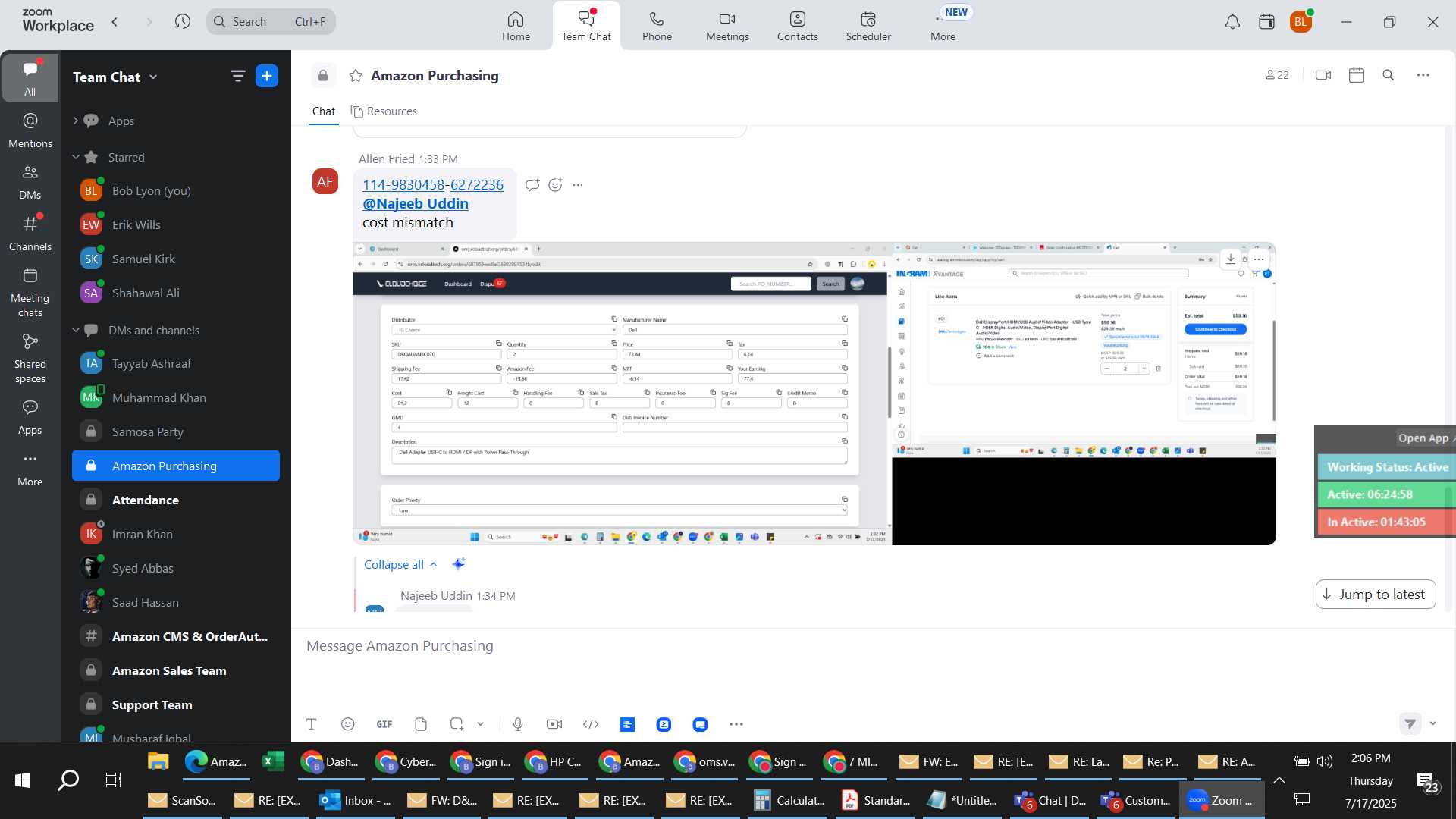Screen dimensions: 1456x819
Task: Click the AI sparkle icon by Collapse all
Action: click(458, 564)
